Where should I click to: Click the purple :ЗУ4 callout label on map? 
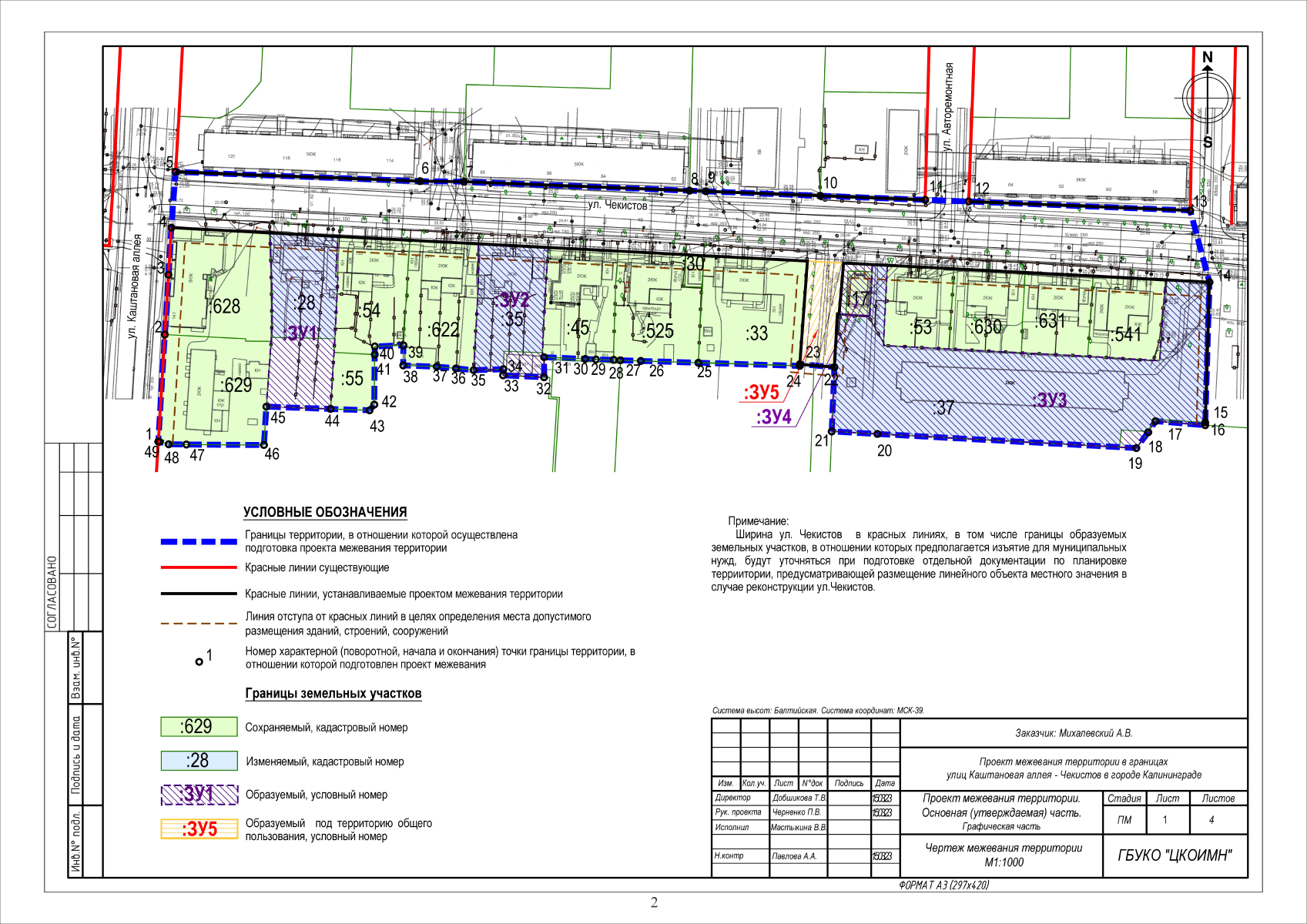click(773, 417)
